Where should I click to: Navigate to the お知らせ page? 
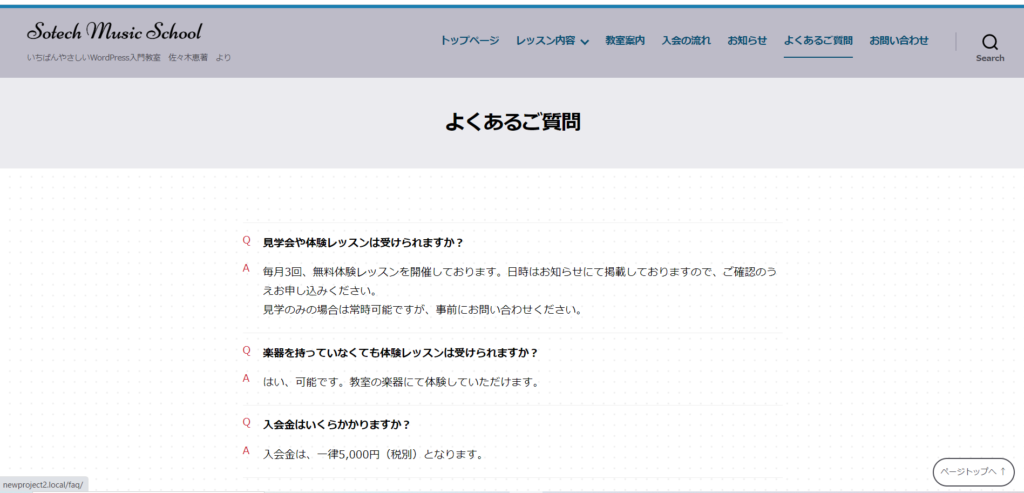coord(747,41)
